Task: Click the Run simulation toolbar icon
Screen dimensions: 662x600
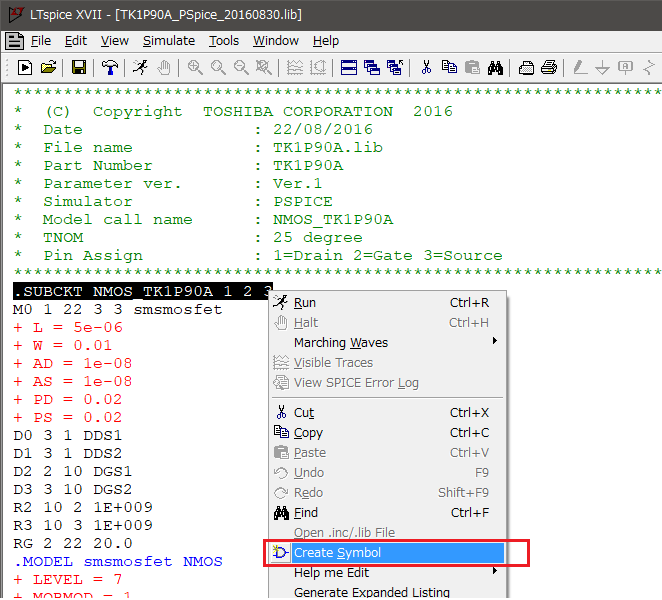Action: click(140, 68)
